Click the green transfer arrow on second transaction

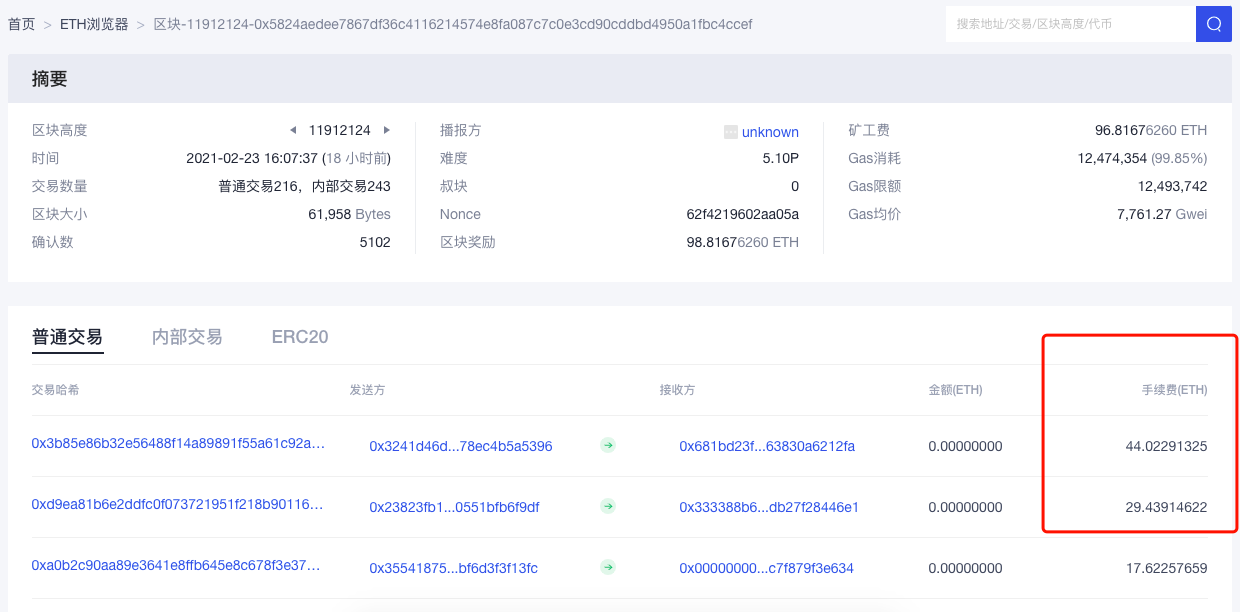607,507
